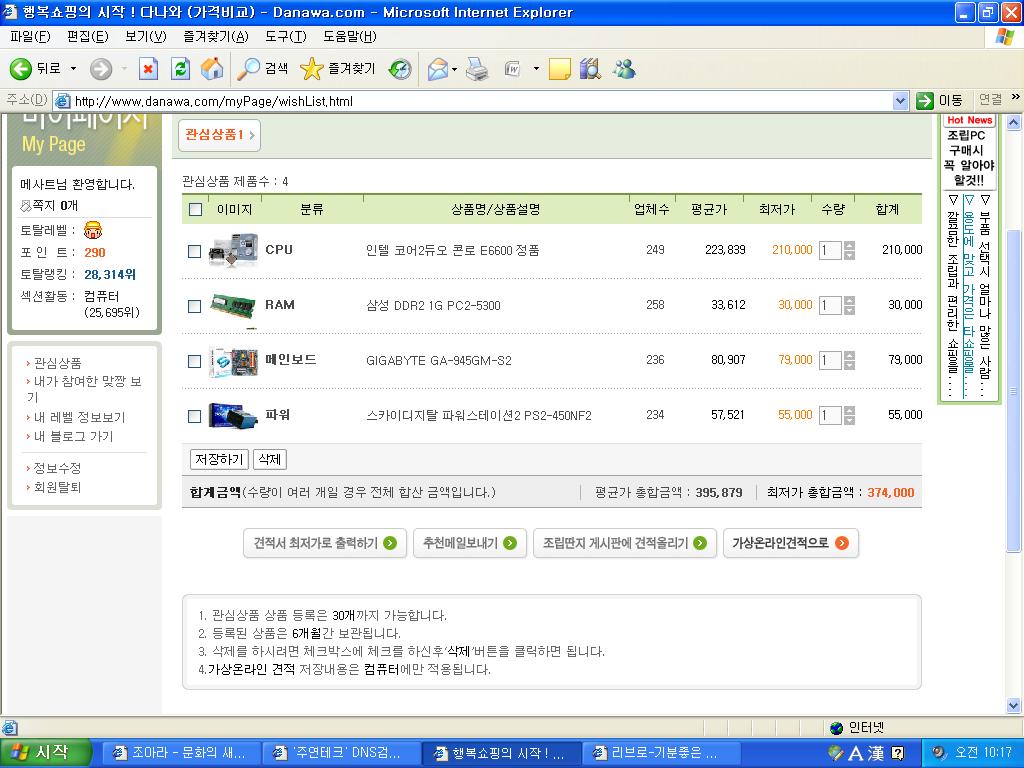Viewport: 1024px width, 768px height.
Task: Check the RAM row checkbox
Action: tap(195, 306)
